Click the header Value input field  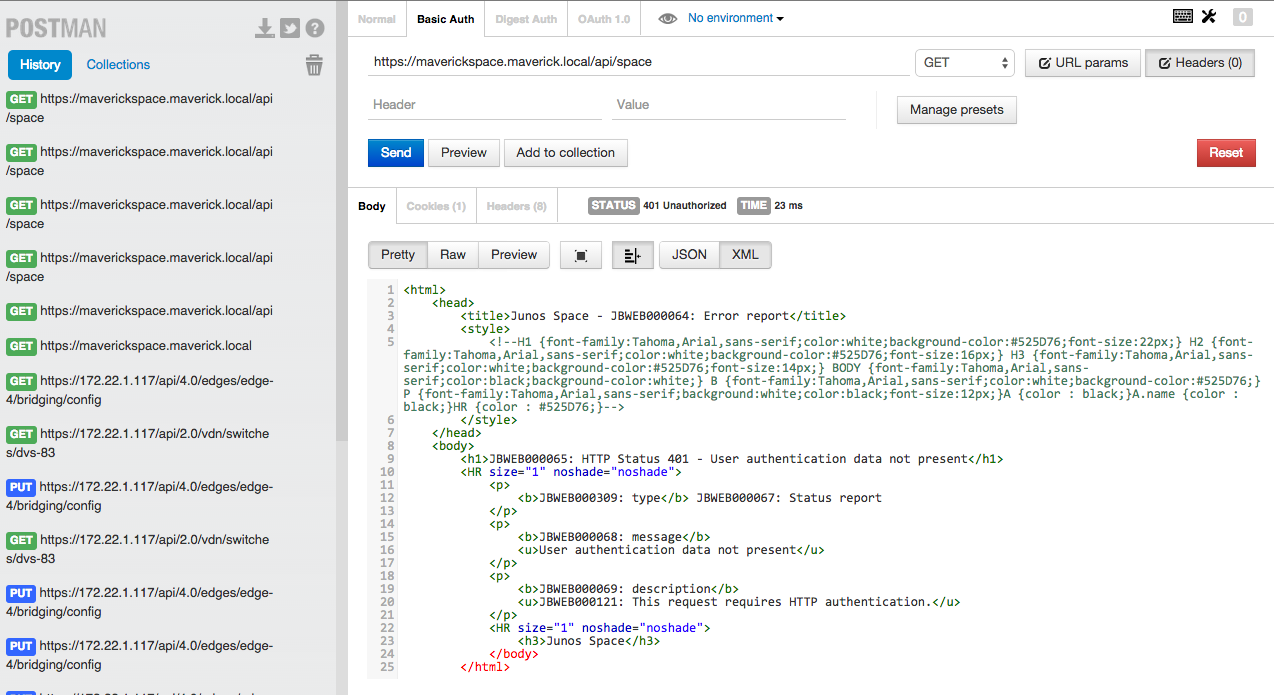coord(729,105)
